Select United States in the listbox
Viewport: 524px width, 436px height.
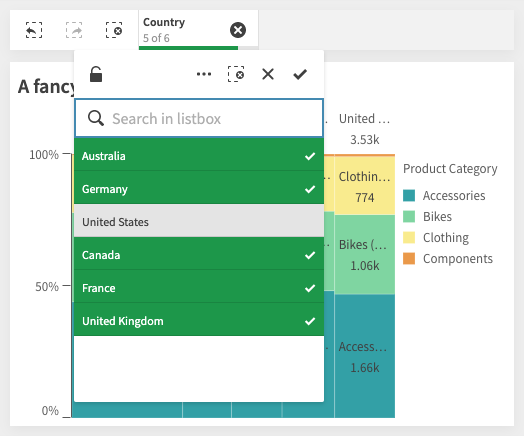coord(199,221)
